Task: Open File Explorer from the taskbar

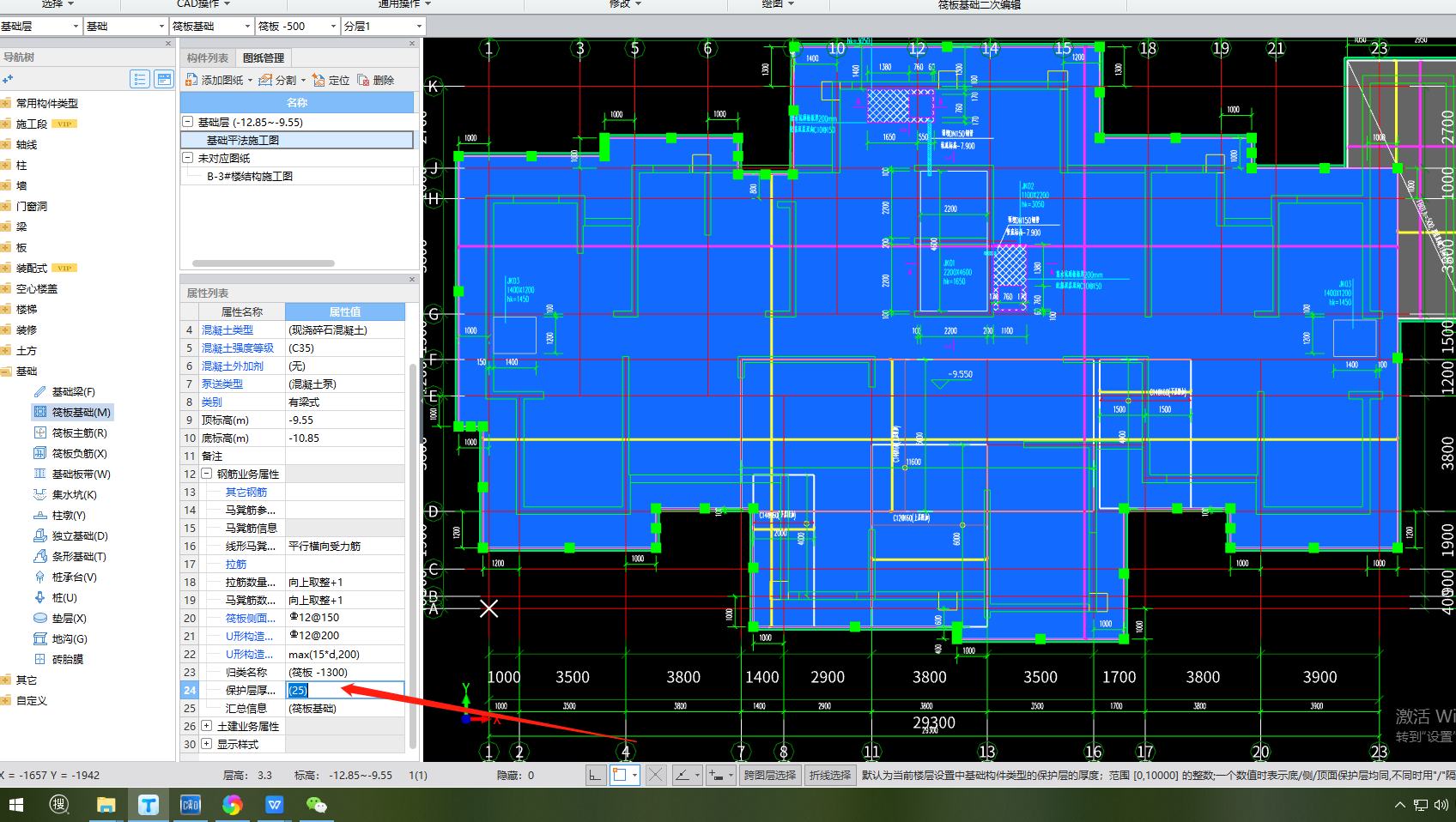Action: click(x=106, y=805)
